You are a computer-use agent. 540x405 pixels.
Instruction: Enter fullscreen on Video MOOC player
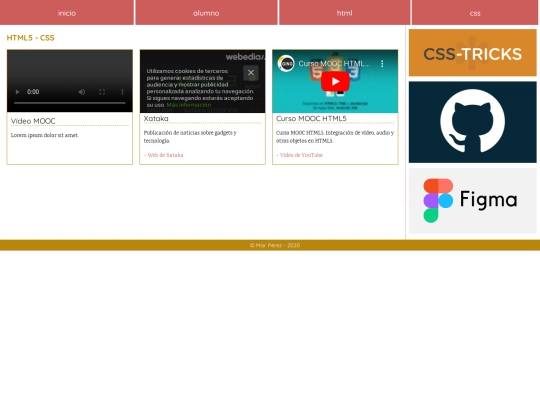(x=102, y=92)
